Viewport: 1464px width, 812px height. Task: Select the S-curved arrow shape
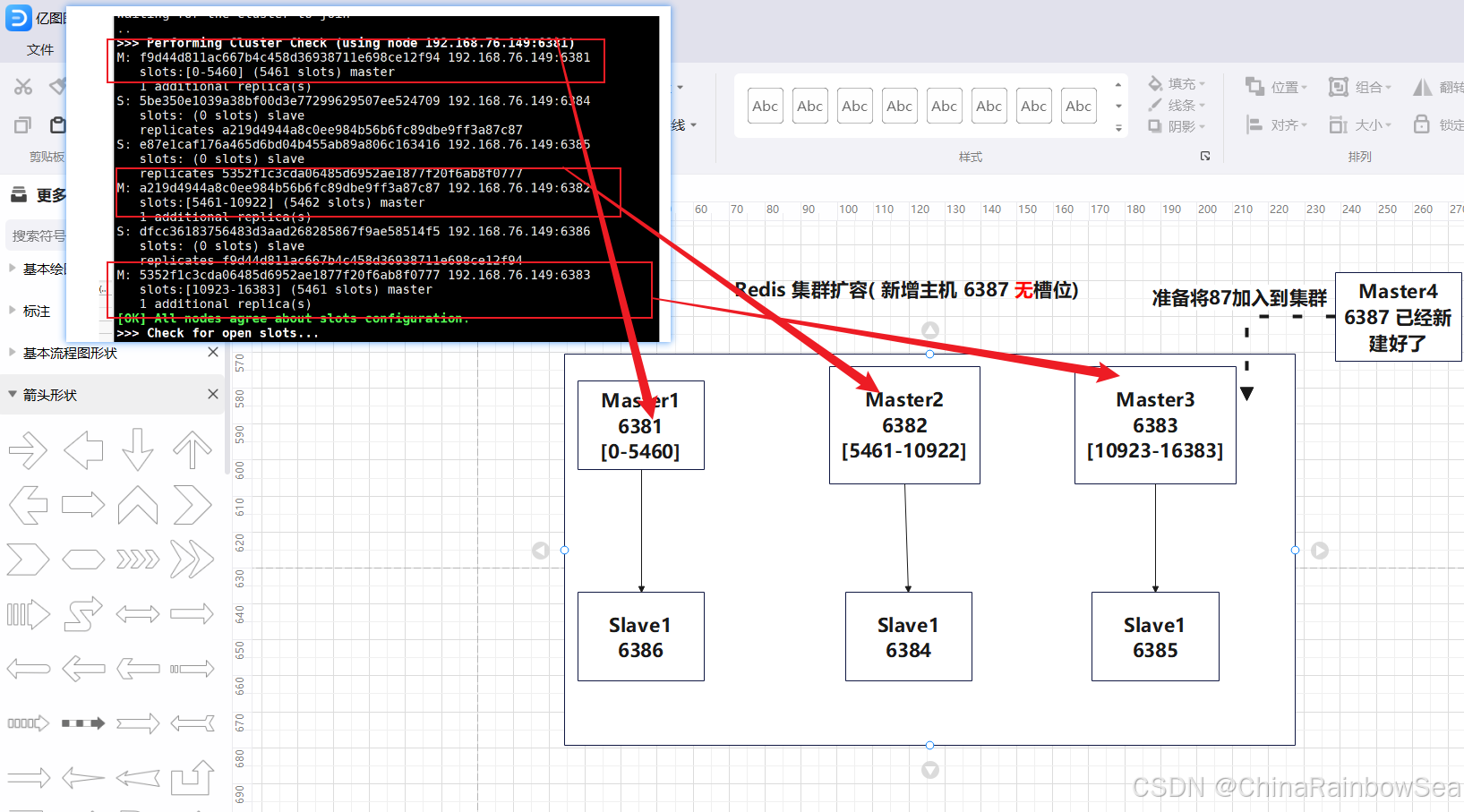pos(83,614)
